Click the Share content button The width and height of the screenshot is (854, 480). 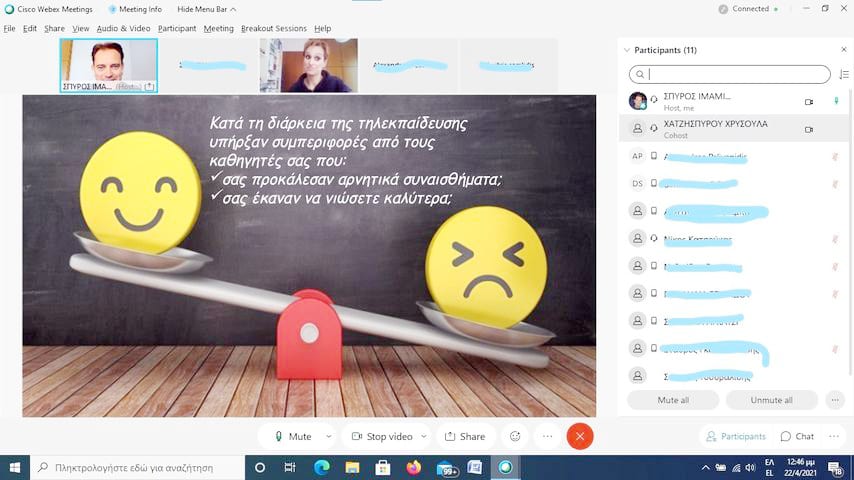(465, 436)
